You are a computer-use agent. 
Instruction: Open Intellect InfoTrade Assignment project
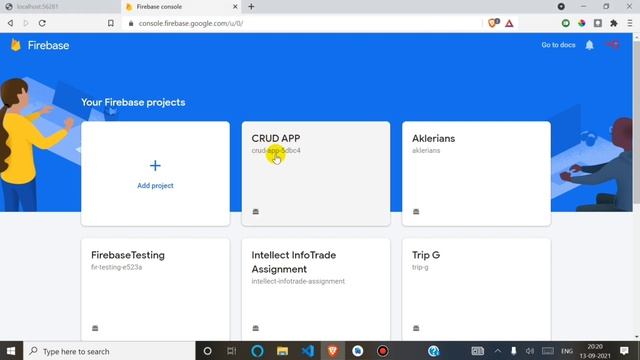coord(316,290)
